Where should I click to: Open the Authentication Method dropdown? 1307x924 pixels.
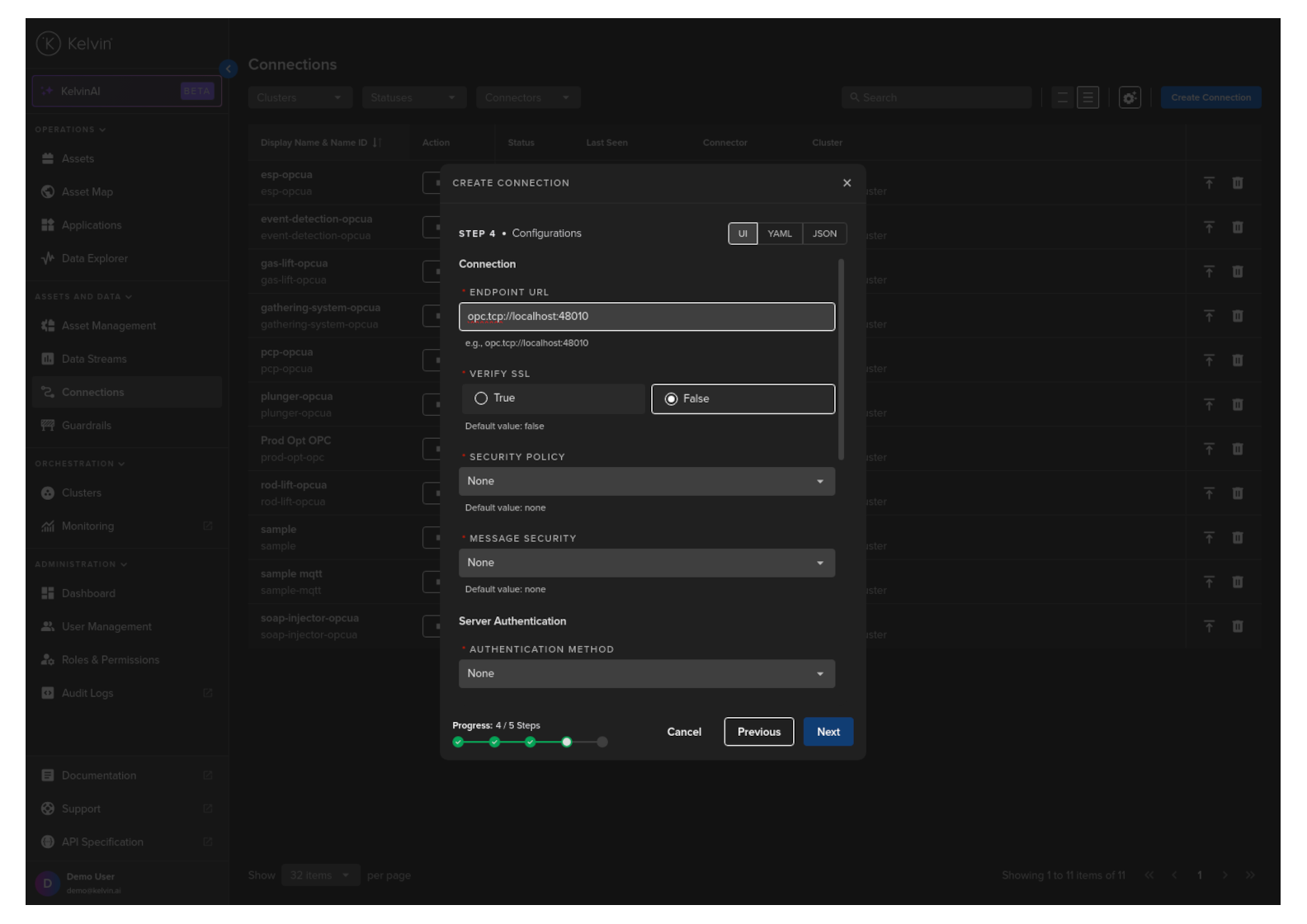click(646, 674)
